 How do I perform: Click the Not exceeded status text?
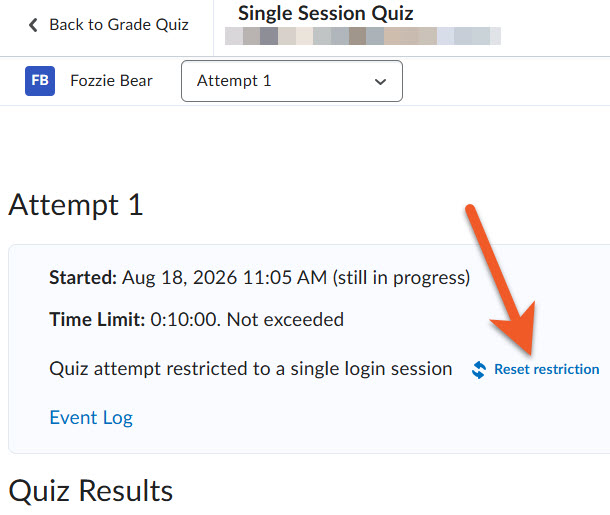(x=285, y=320)
